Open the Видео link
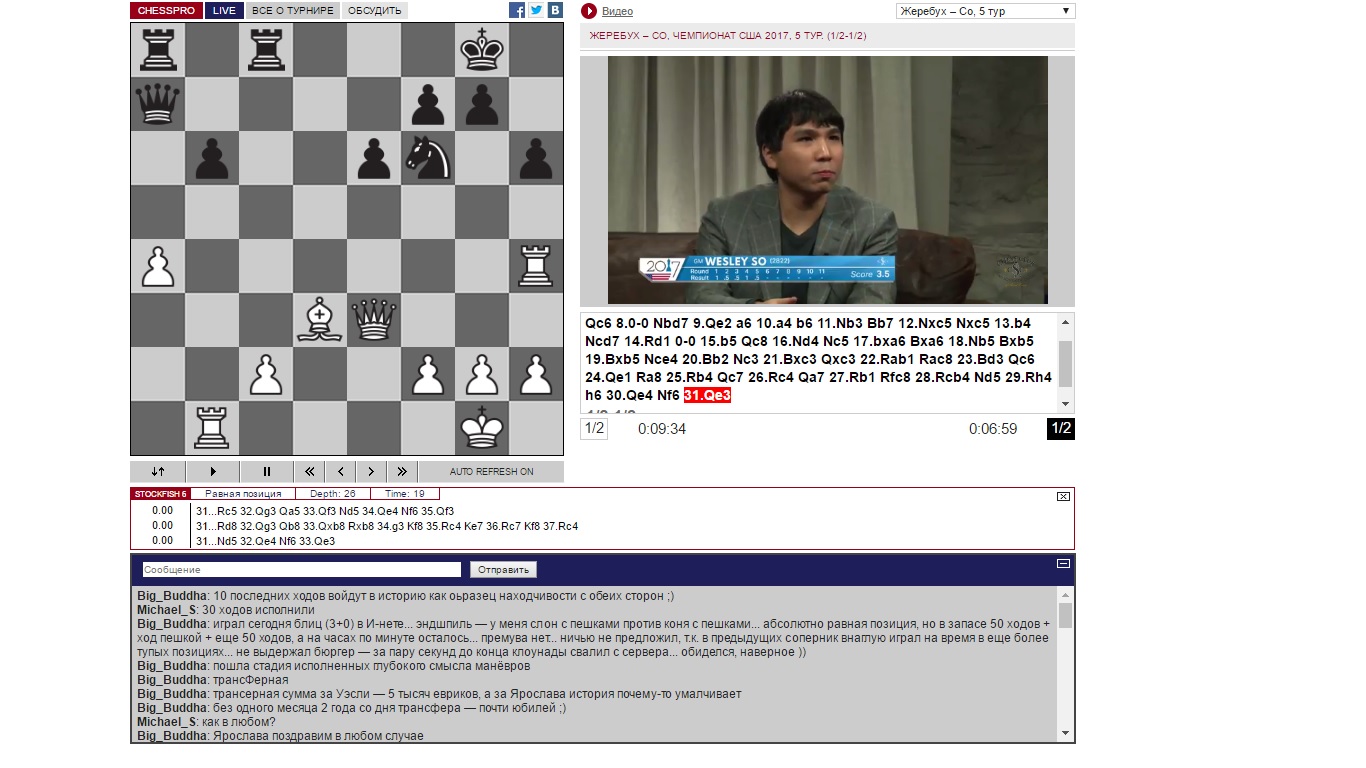Screen dimensions: 1366x768 coord(617,11)
